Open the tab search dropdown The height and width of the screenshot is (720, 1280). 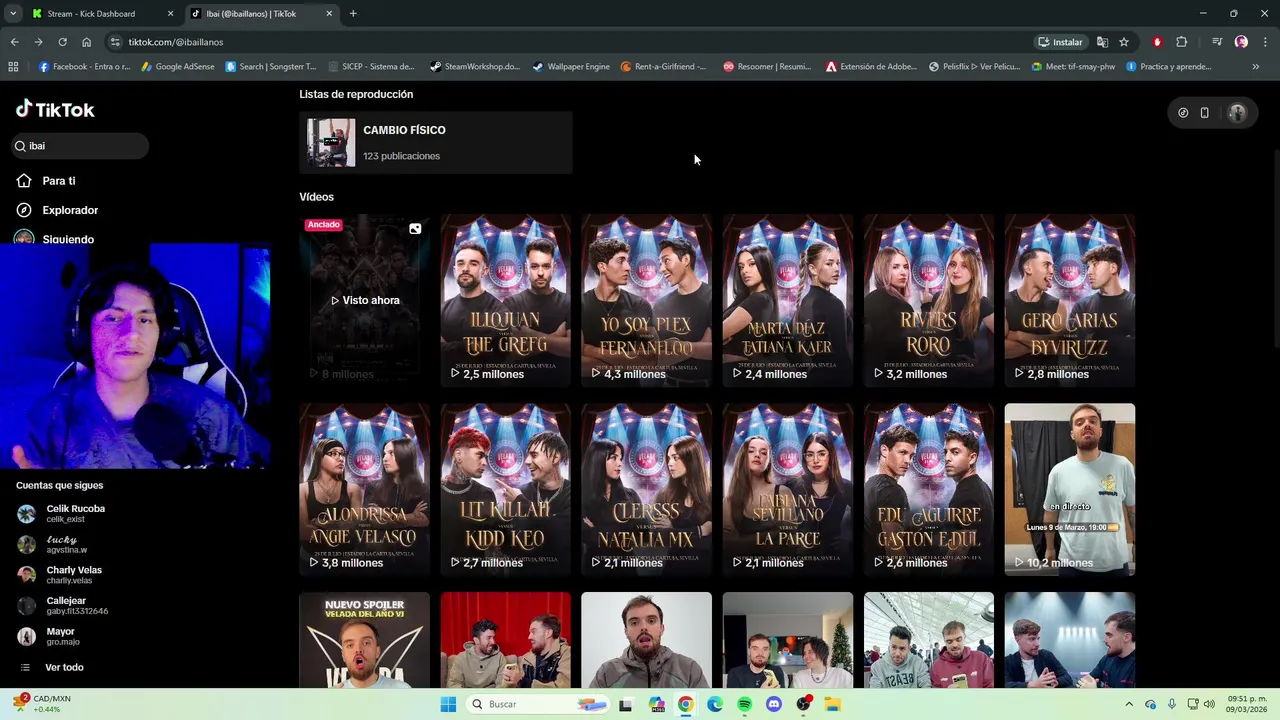tap(12, 14)
